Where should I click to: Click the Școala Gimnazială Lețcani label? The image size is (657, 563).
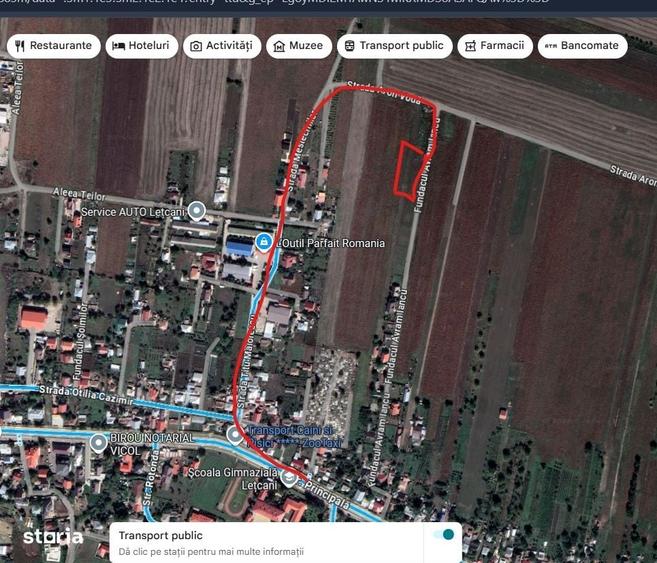click(x=232, y=478)
